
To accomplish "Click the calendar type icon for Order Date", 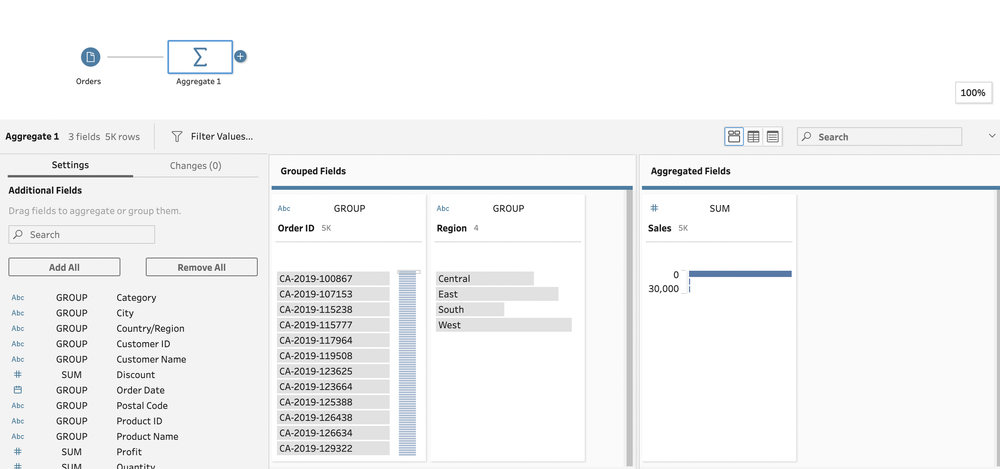I will pyautogui.click(x=18, y=390).
